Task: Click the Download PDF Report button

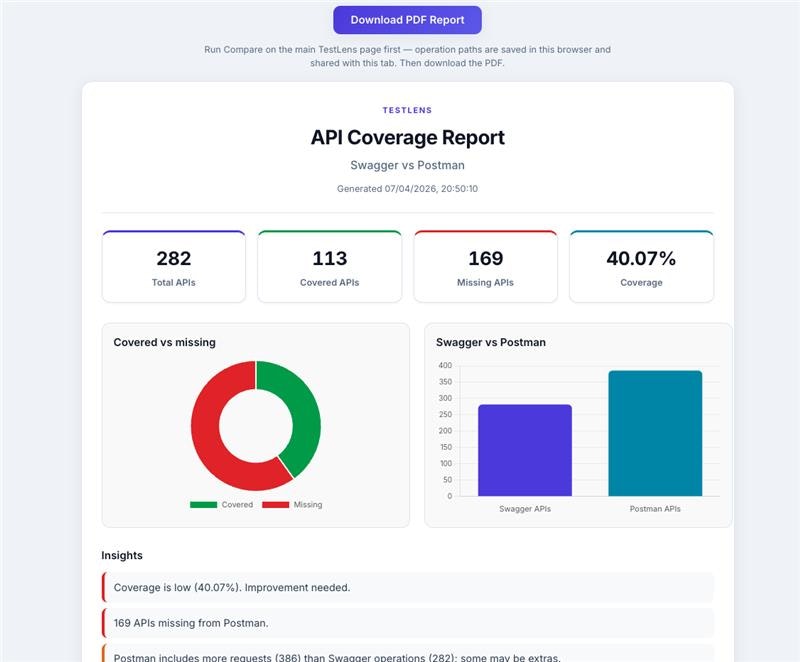Action: 407,20
